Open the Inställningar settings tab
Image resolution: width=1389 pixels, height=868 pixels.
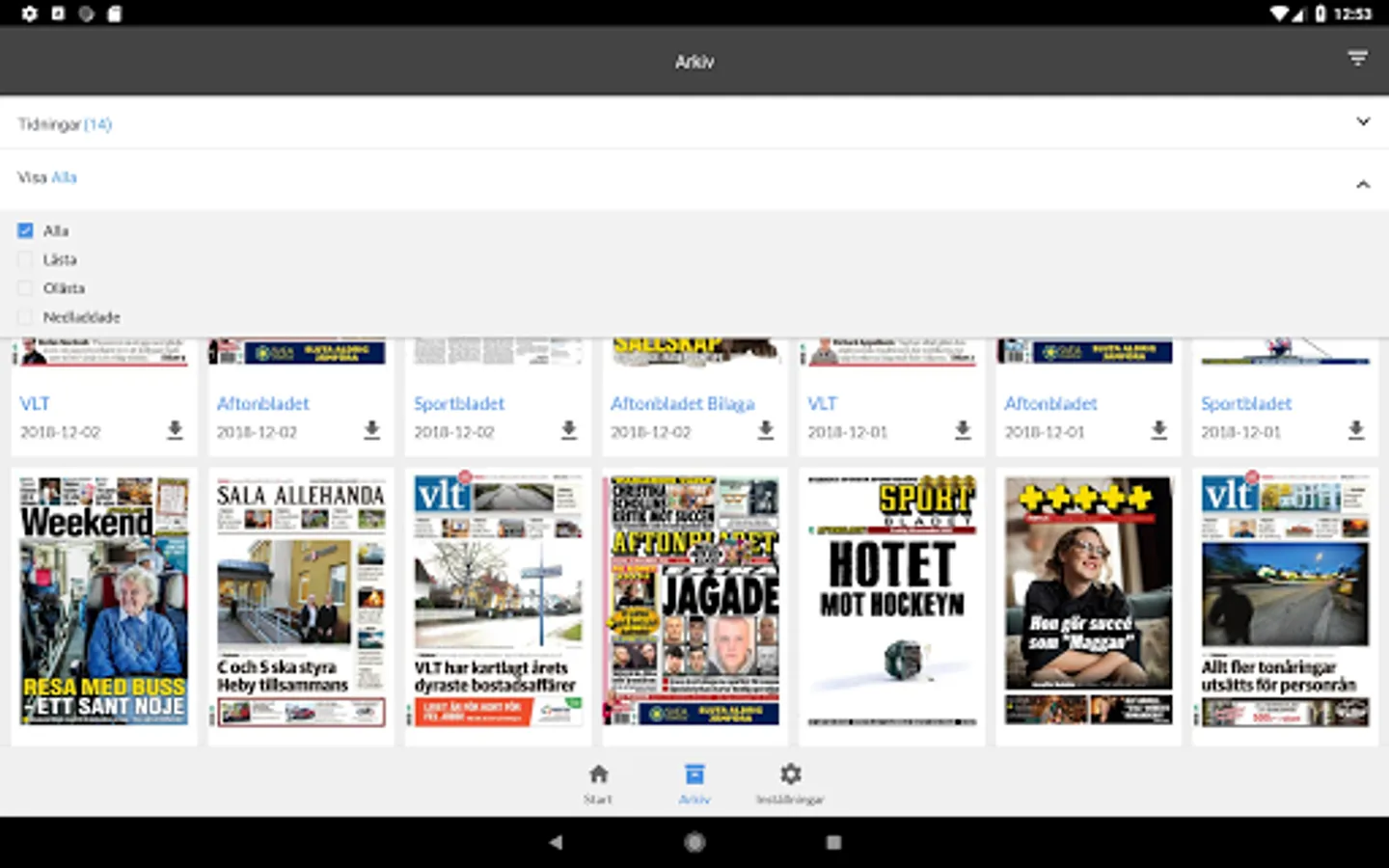pos(790,783)
